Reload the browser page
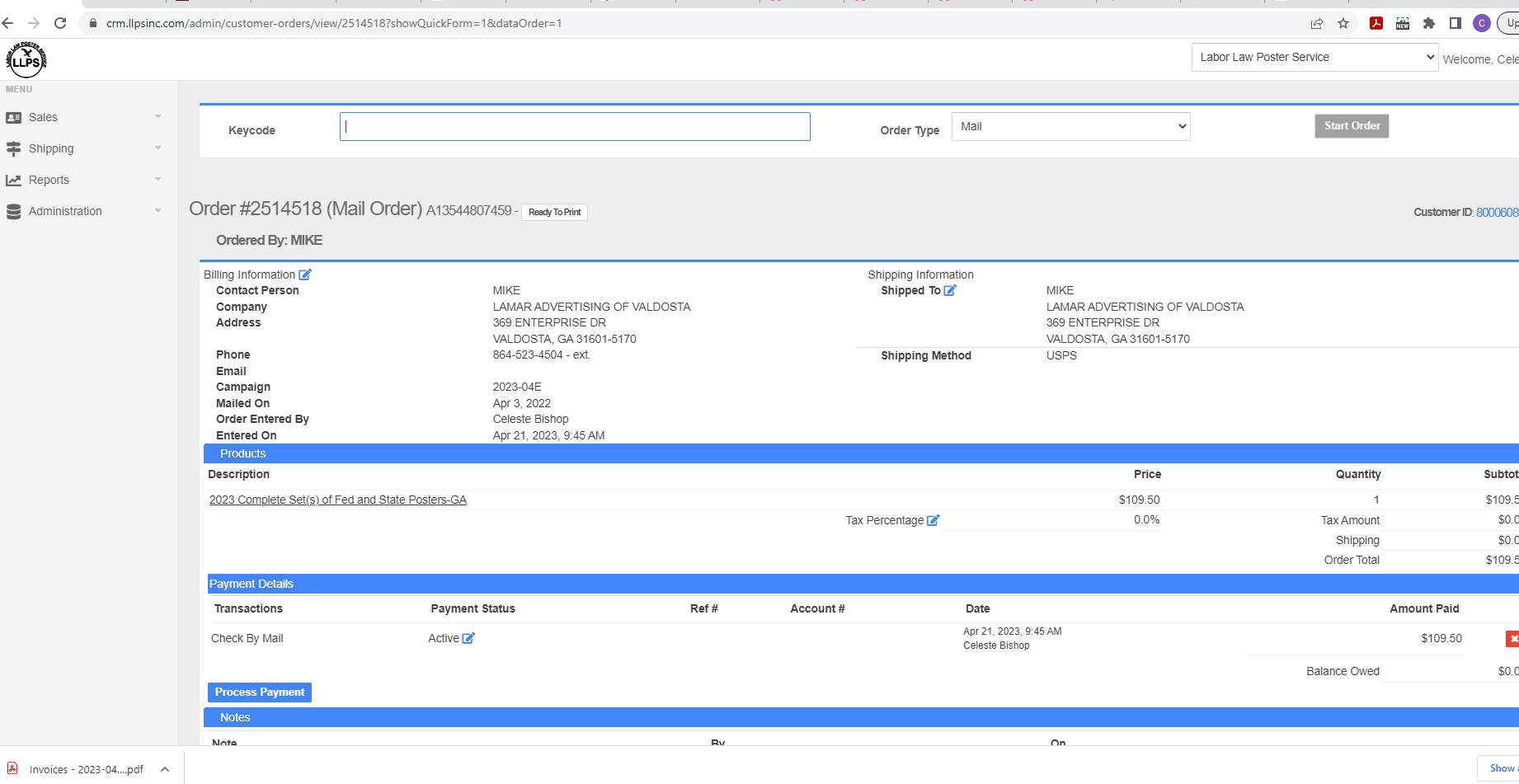1519x784 pixels. point(60,23)
